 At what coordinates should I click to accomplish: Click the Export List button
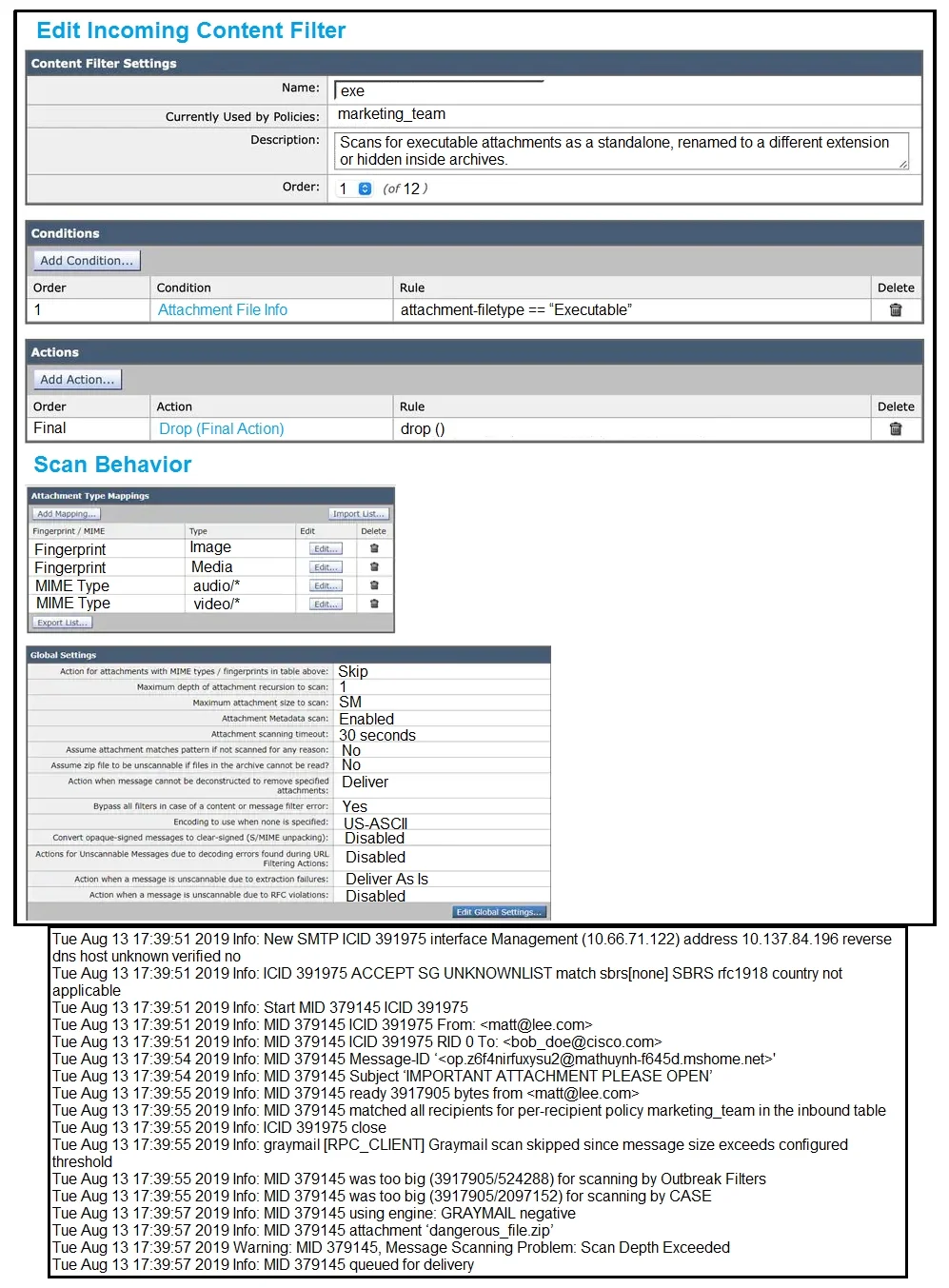[62, 623]
